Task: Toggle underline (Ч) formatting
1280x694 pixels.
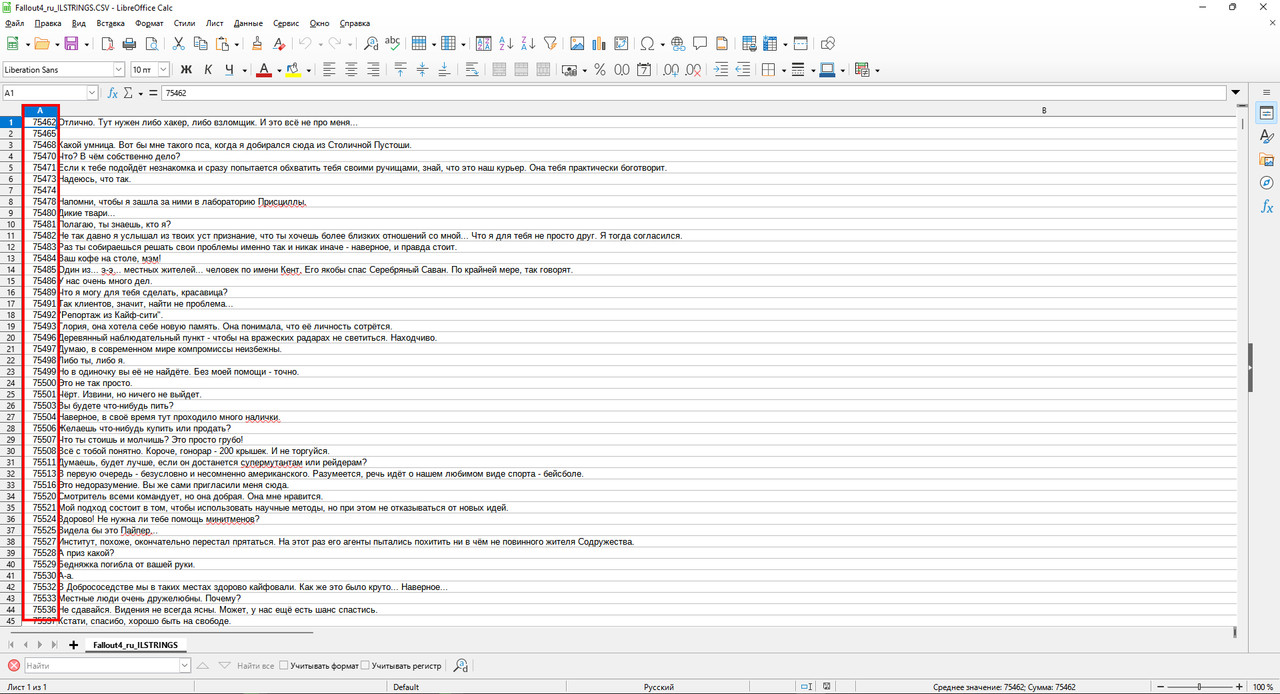Action: [x=230, y=70]
